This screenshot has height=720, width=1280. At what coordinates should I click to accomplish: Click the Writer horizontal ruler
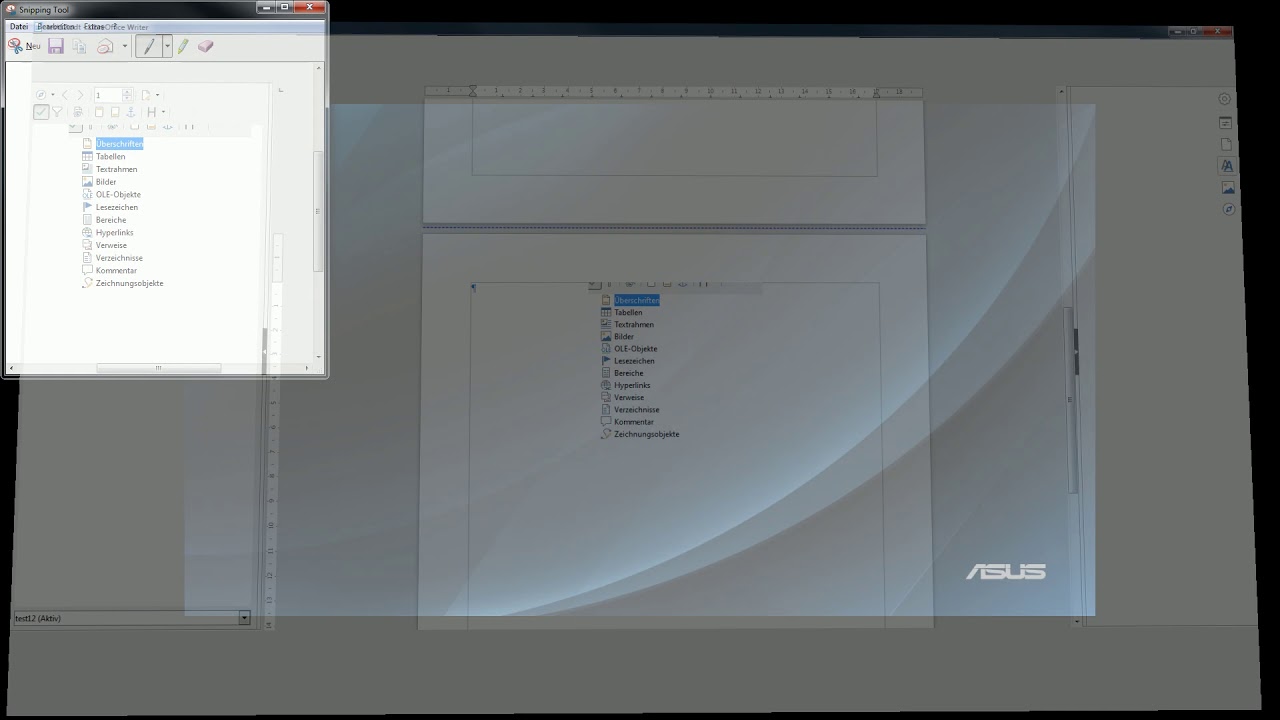tap(674, 91)
